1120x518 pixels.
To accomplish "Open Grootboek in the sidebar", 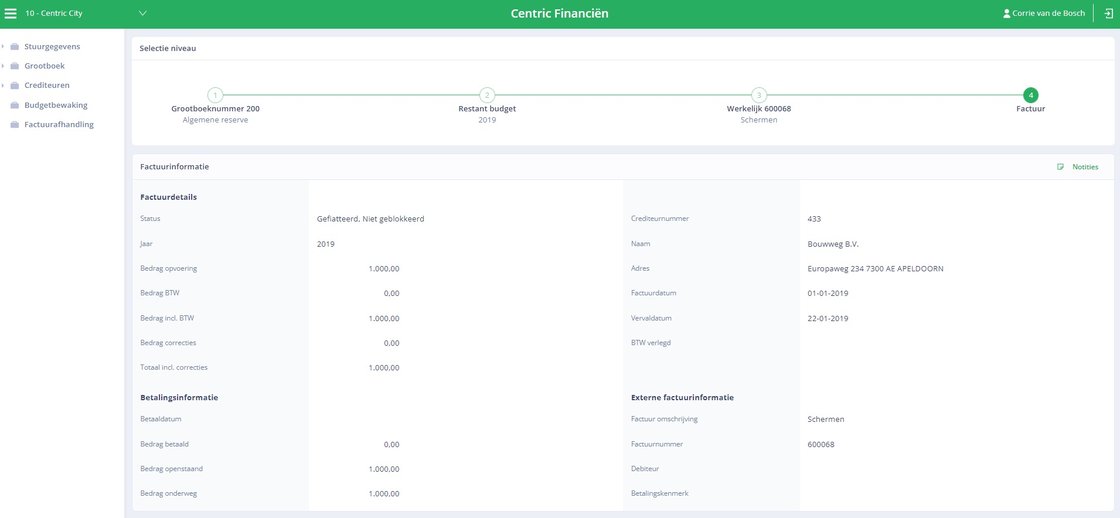I will [x=44, y=66].
